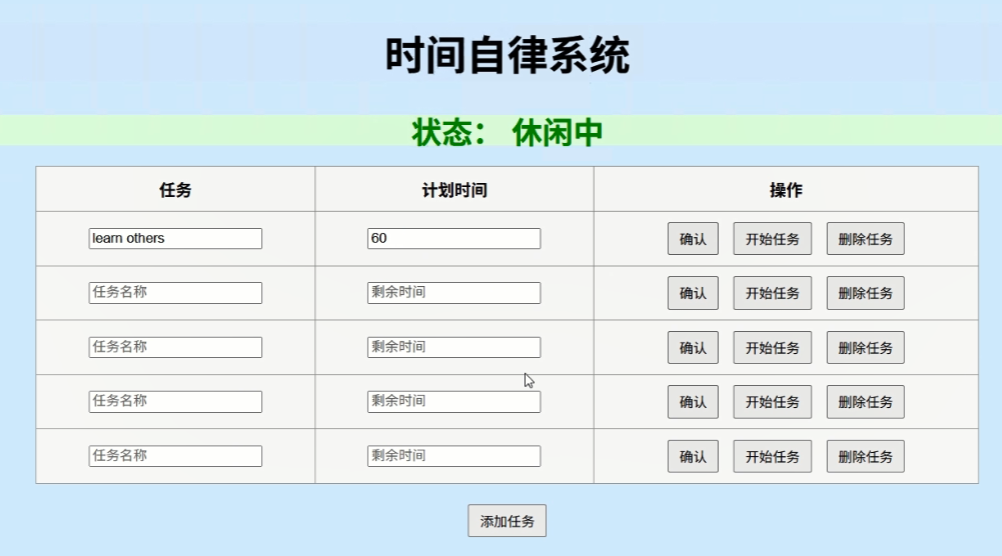The width and height of the screenshot is (1002, 556).
Task: Click 确认 button in the first task row
Action: pyautogui.click(x=692, y=239)
